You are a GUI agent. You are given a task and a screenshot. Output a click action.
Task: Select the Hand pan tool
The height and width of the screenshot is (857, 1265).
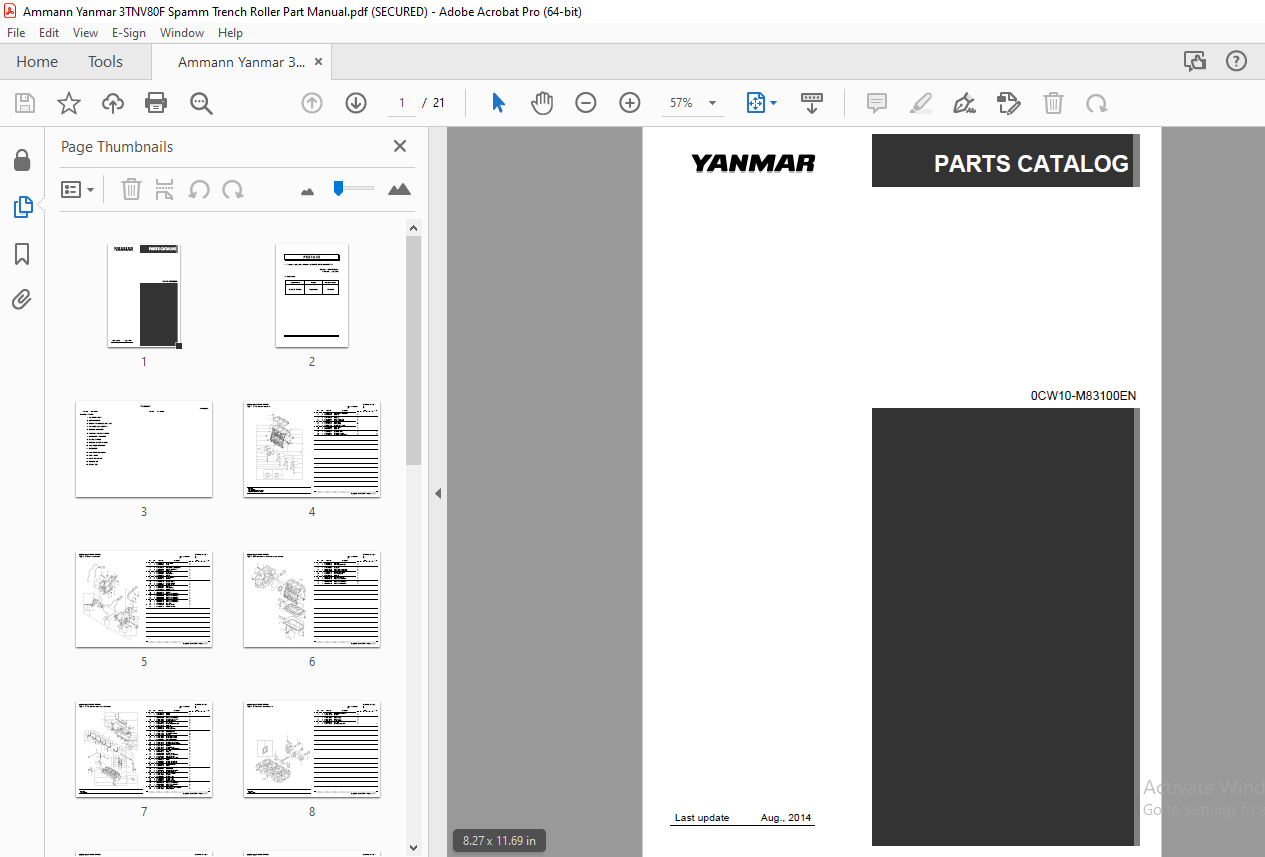542,103
